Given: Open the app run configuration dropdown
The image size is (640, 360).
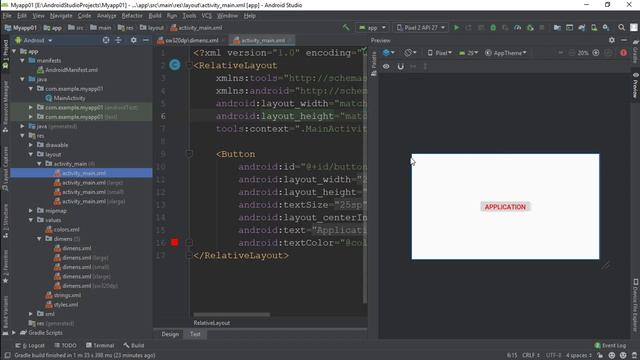Looking at the screenshot, I should tap(372, 28).
